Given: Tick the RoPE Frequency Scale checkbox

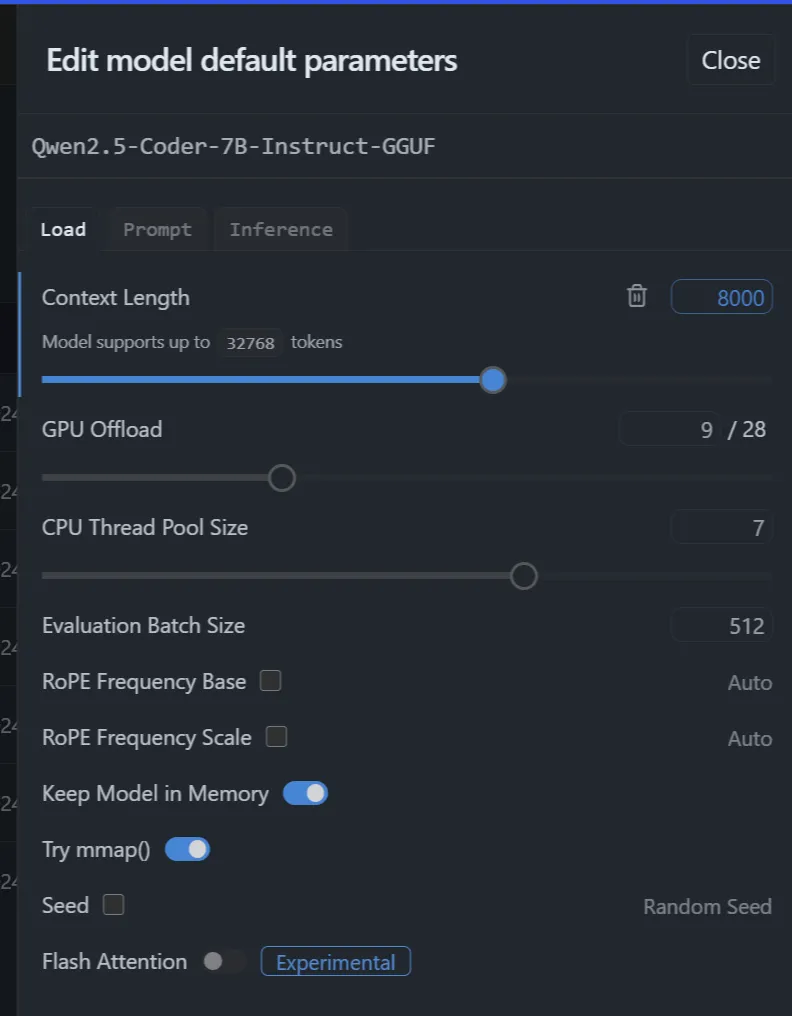Looking at the screenshot, I should tap(276, 737).
